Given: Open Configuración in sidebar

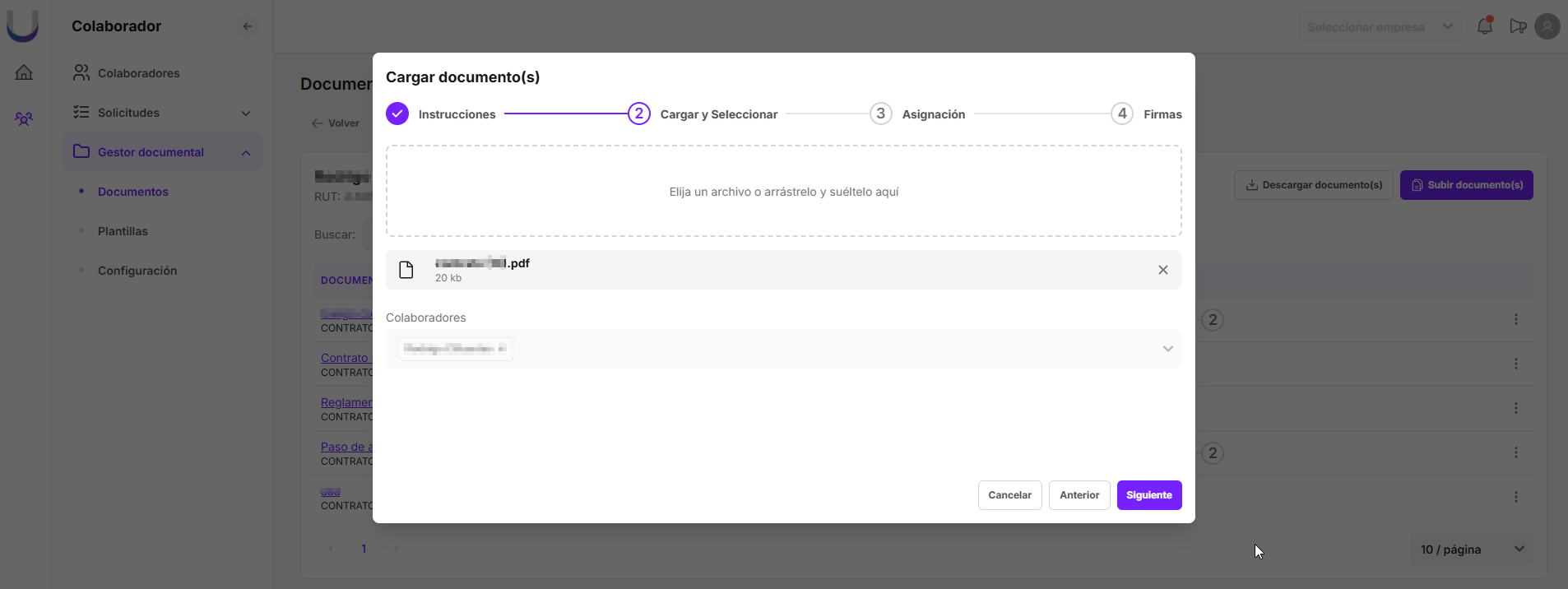Looking at the screenshot, I should (x=137, y=271).
